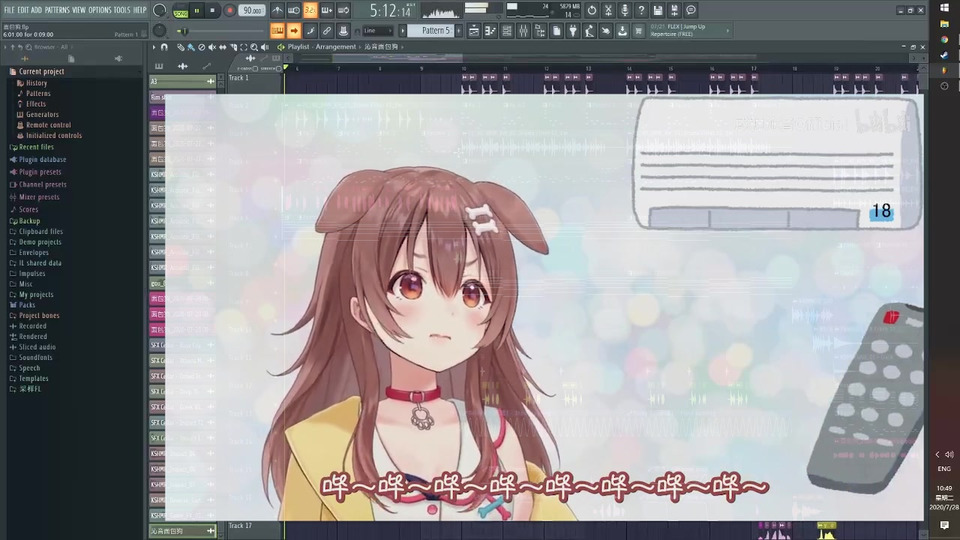Pause playback with the transport pause button

click(x=197, y=10)
